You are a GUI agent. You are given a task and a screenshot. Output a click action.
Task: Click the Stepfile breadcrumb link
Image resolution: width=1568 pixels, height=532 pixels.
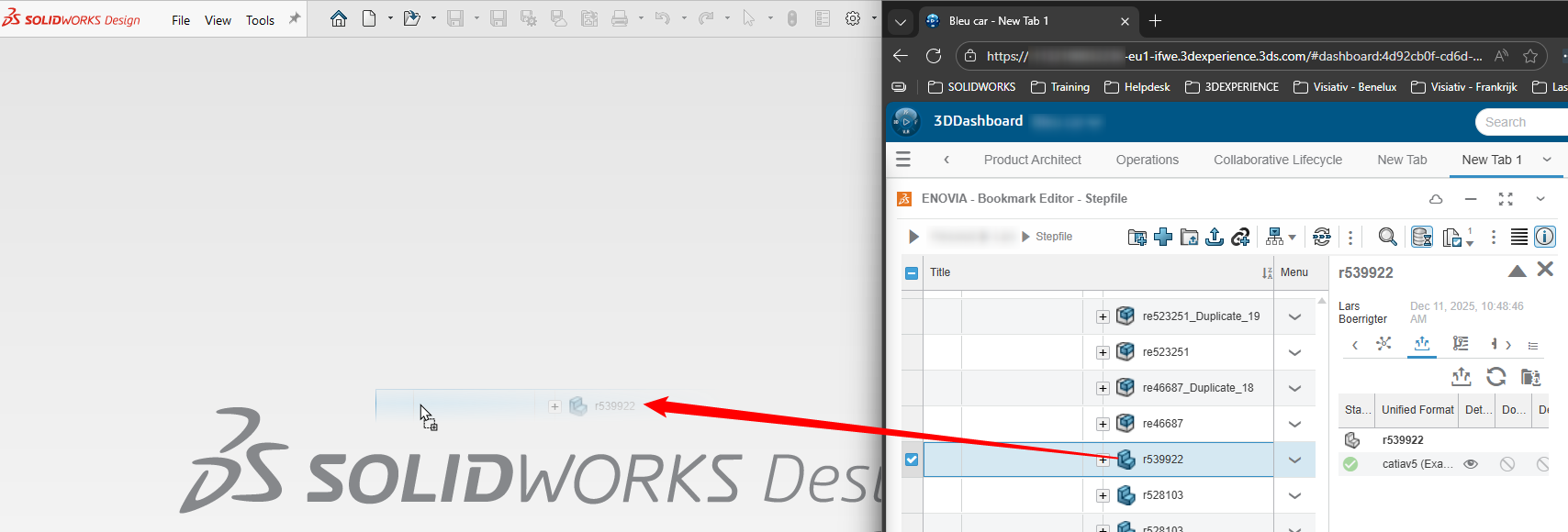pos(1053,237)
